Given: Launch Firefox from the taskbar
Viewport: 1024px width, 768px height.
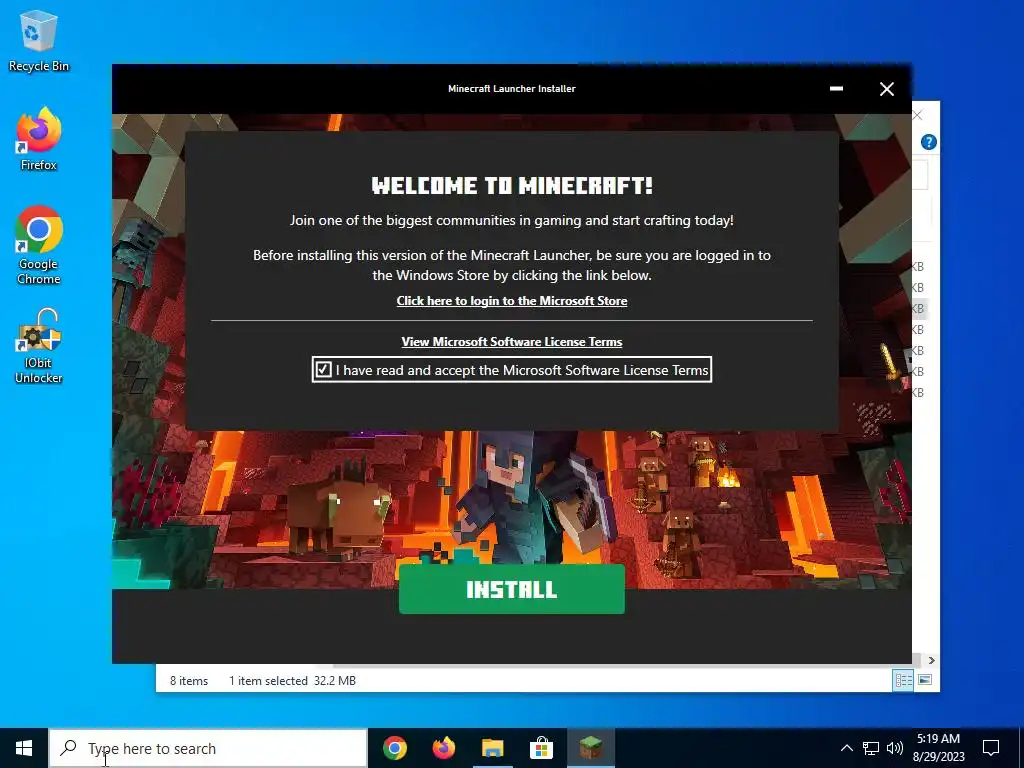Looking at the screenshot, I should [443, 748].
